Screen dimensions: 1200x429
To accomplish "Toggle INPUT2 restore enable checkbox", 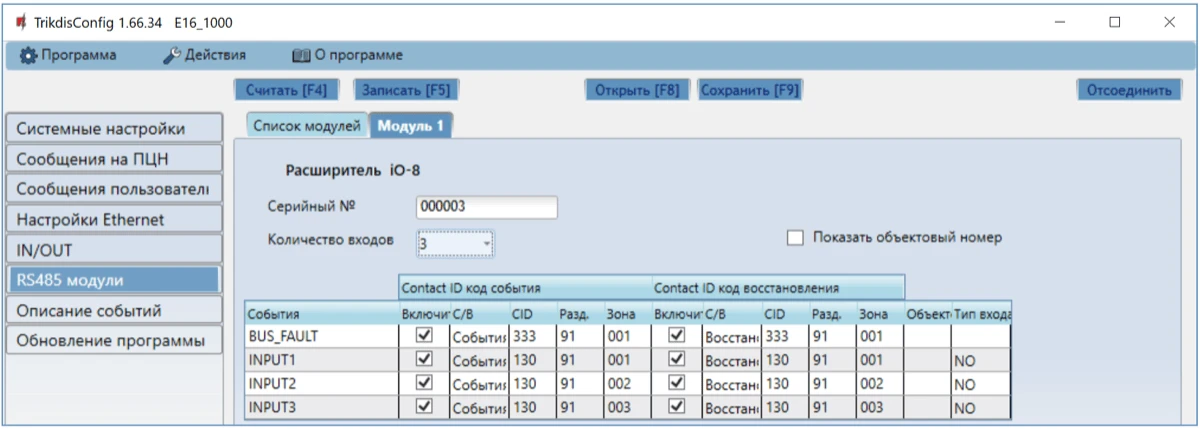I will click(678, 384).
